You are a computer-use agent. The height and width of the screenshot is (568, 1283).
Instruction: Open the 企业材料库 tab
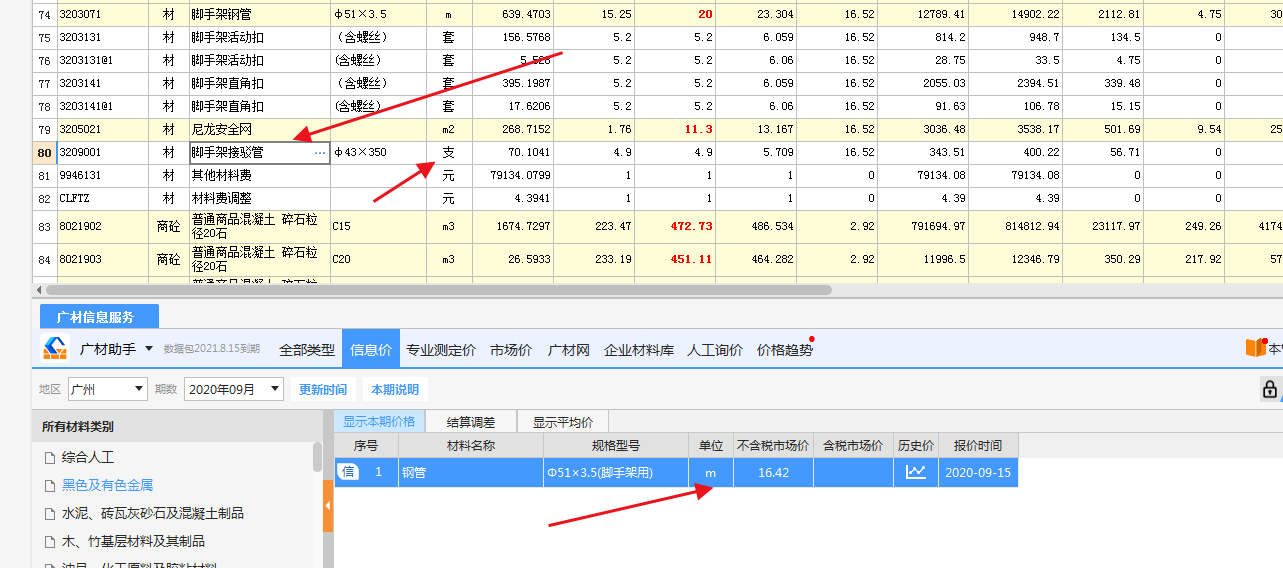point(639,350)
